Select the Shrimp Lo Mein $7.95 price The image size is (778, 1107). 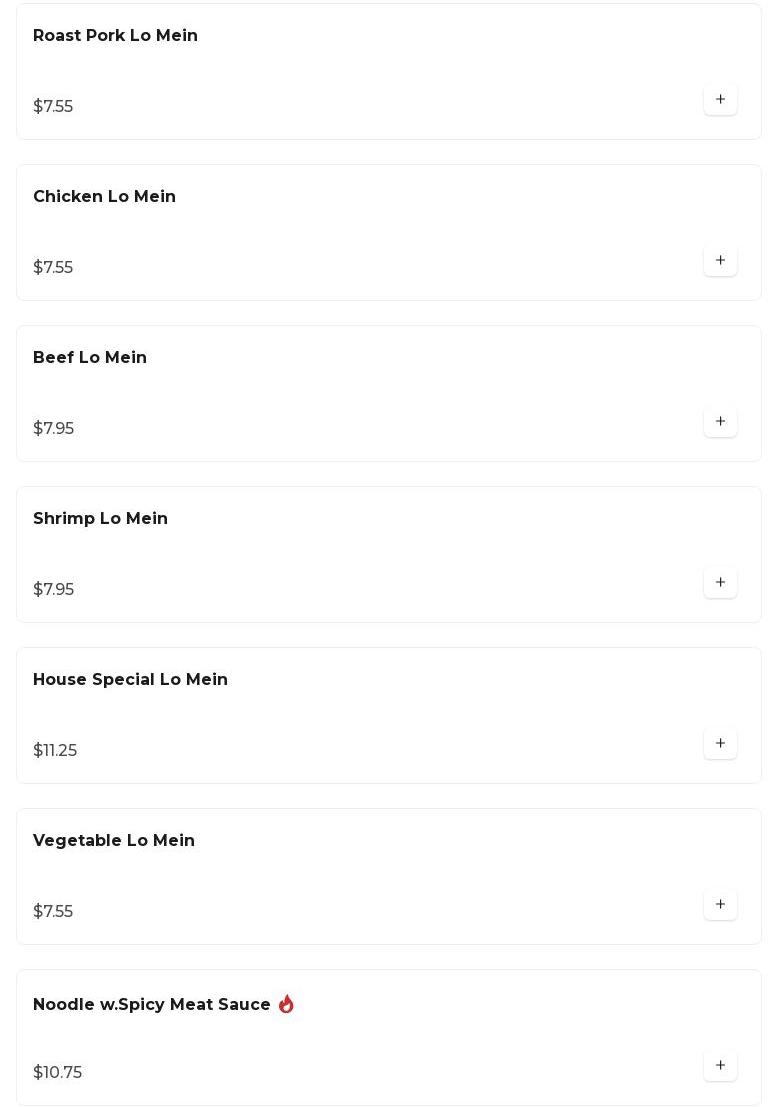point(54,589)
